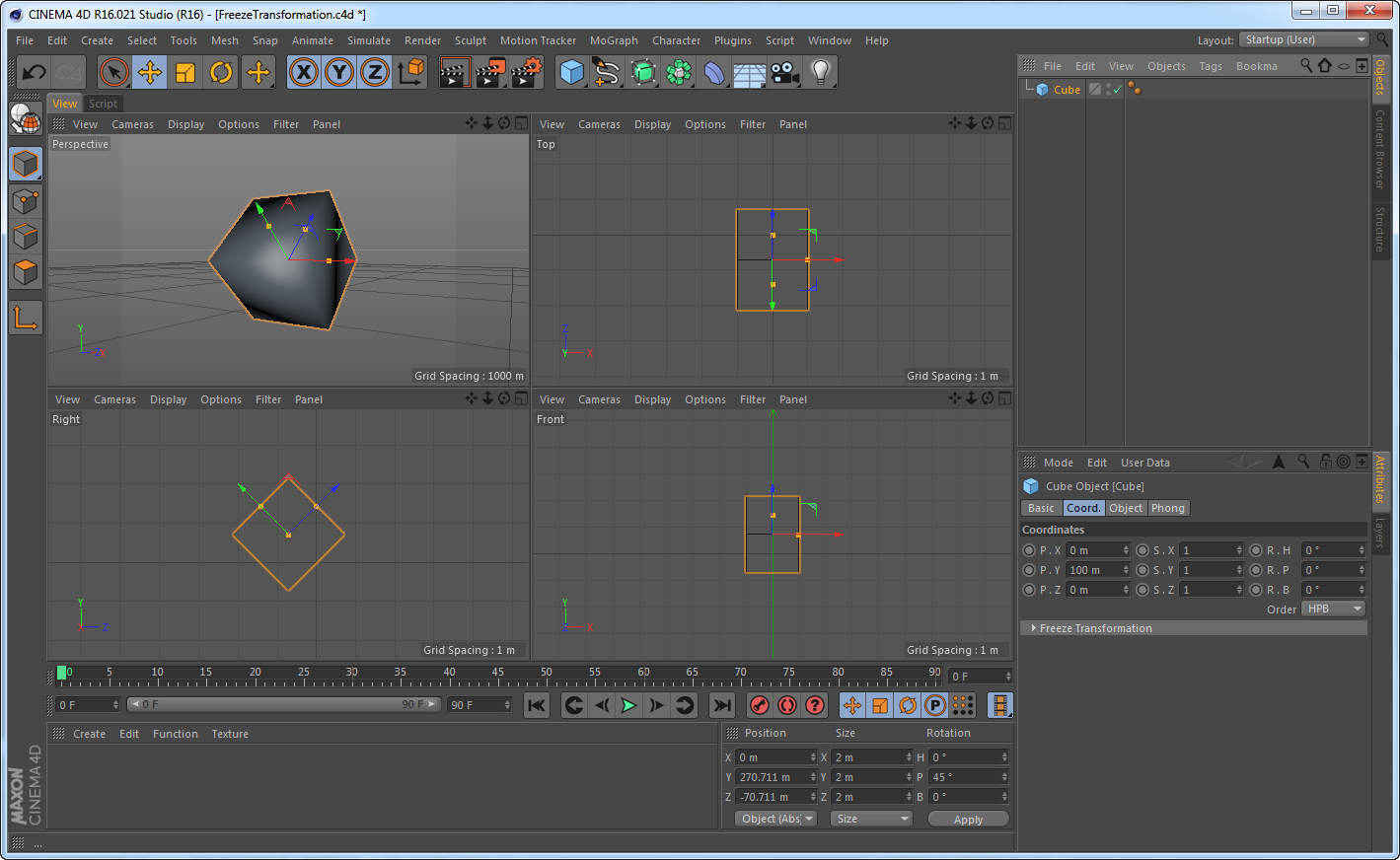Screen dimensions: 1400x860
Task: Open the Simulate menu
Action: tap(369, 40)
